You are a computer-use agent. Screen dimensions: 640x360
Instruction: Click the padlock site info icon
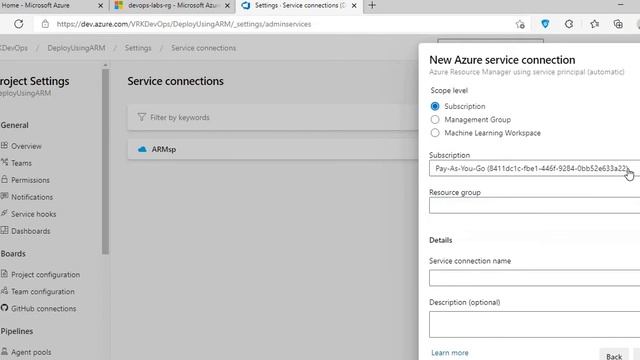pyautogui.click(x=45, y=24)
